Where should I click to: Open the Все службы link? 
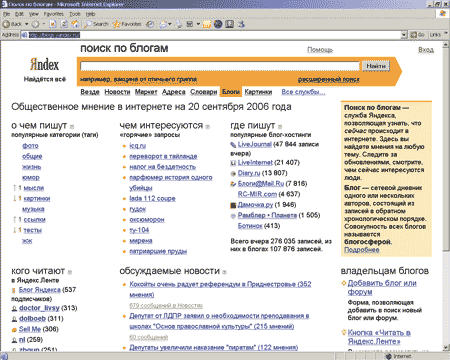click(303, 92)
